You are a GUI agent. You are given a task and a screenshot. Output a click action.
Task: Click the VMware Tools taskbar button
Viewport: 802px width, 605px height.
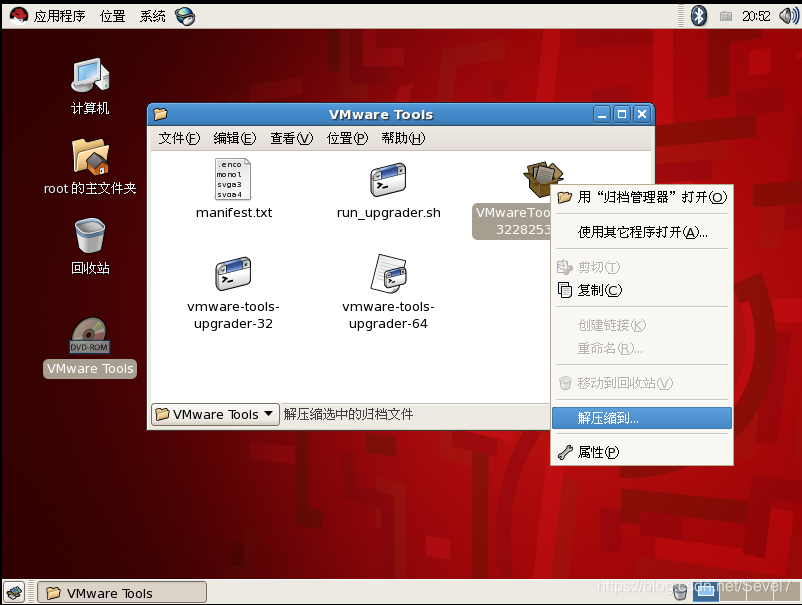click(122, 593)
